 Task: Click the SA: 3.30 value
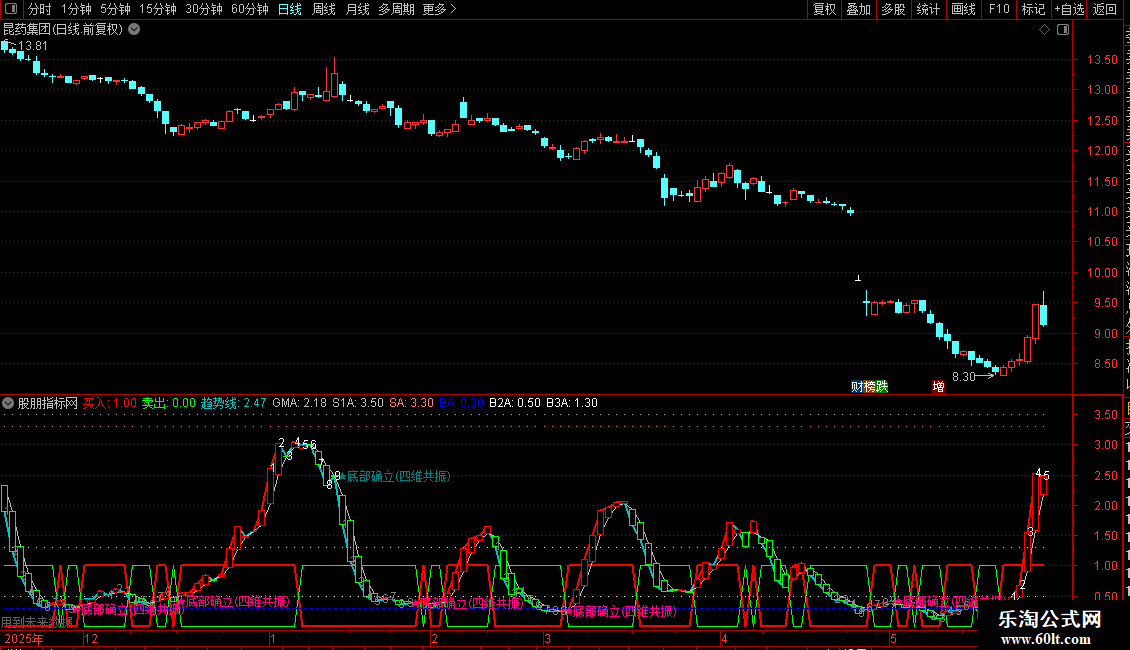[411, 404]
